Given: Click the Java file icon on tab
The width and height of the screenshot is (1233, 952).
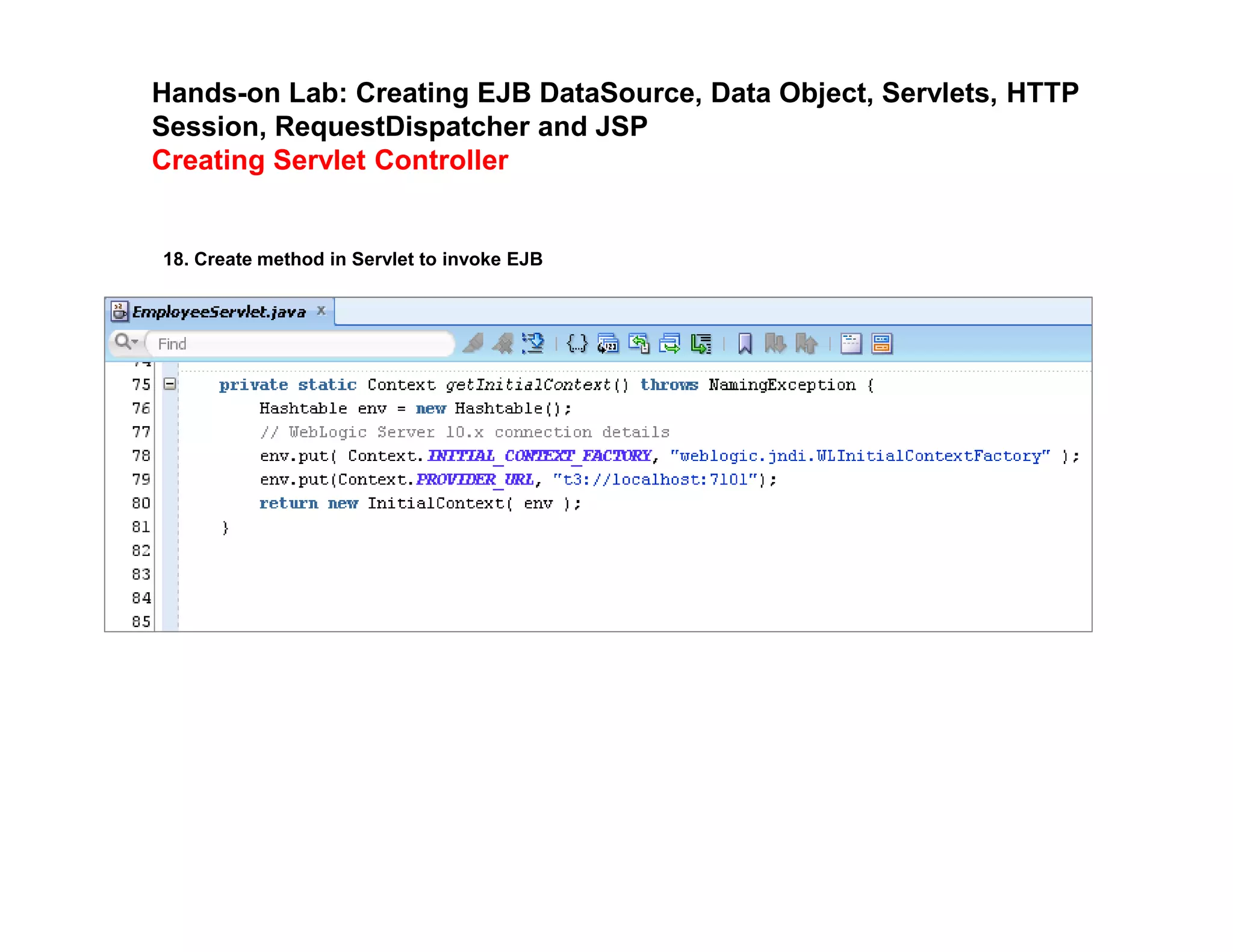Looking at the screenshot, I should (120, 312).
